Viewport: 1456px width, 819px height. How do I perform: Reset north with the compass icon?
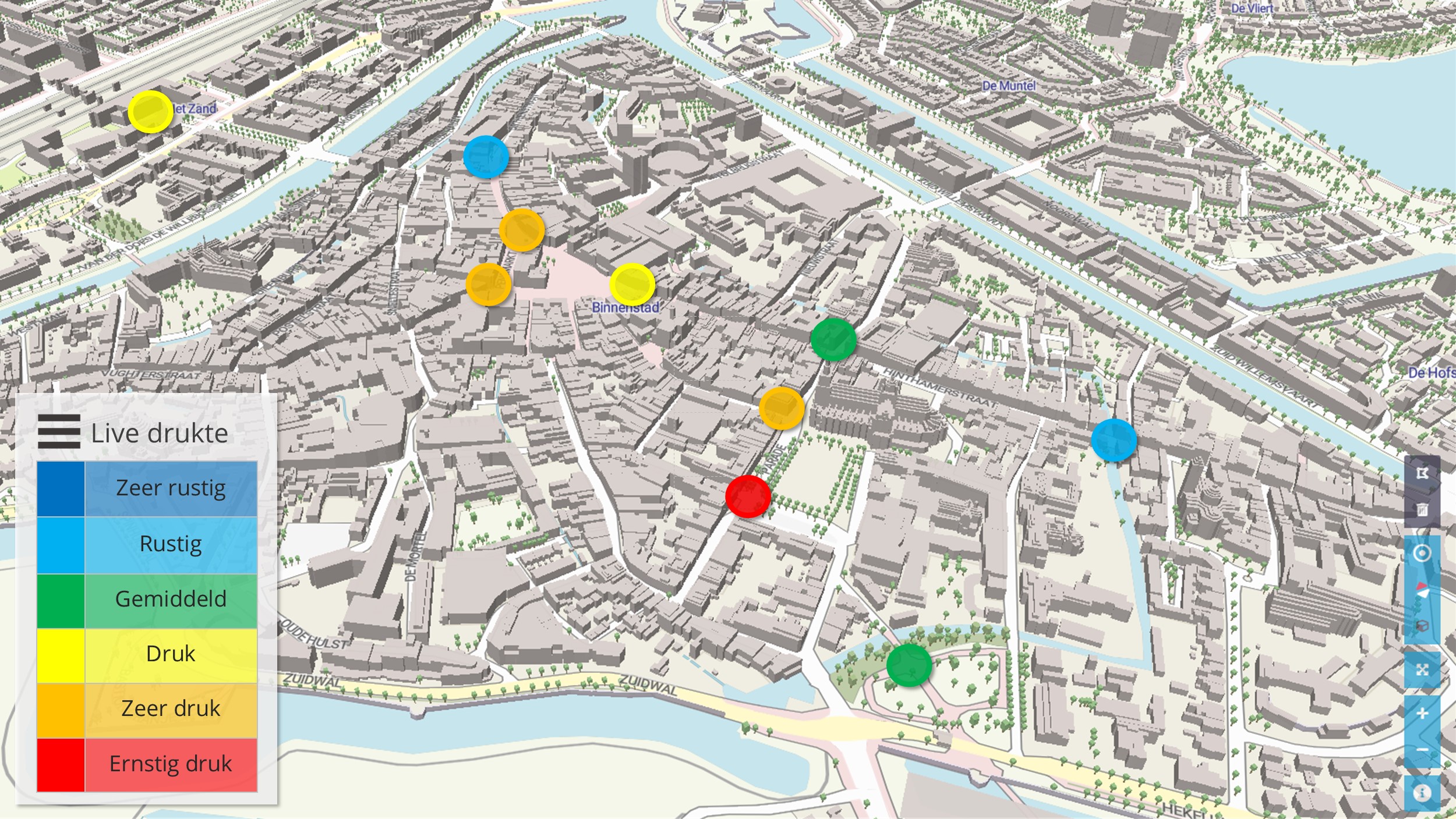pyautogui.click(x=1422, y=590)
